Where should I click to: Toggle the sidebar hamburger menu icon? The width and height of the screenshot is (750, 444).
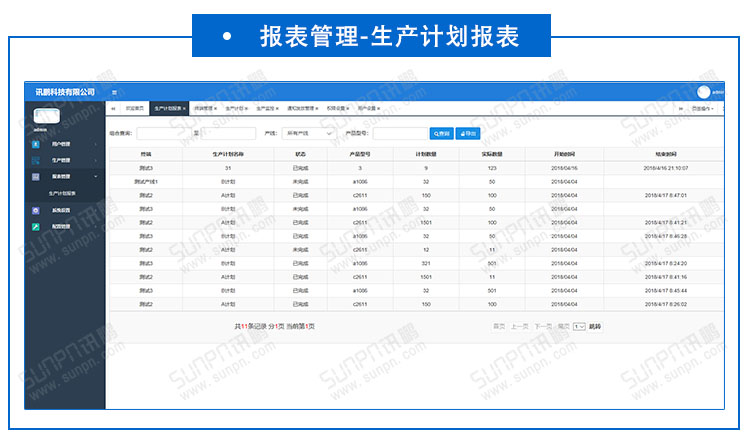click(x=114, y=92)
